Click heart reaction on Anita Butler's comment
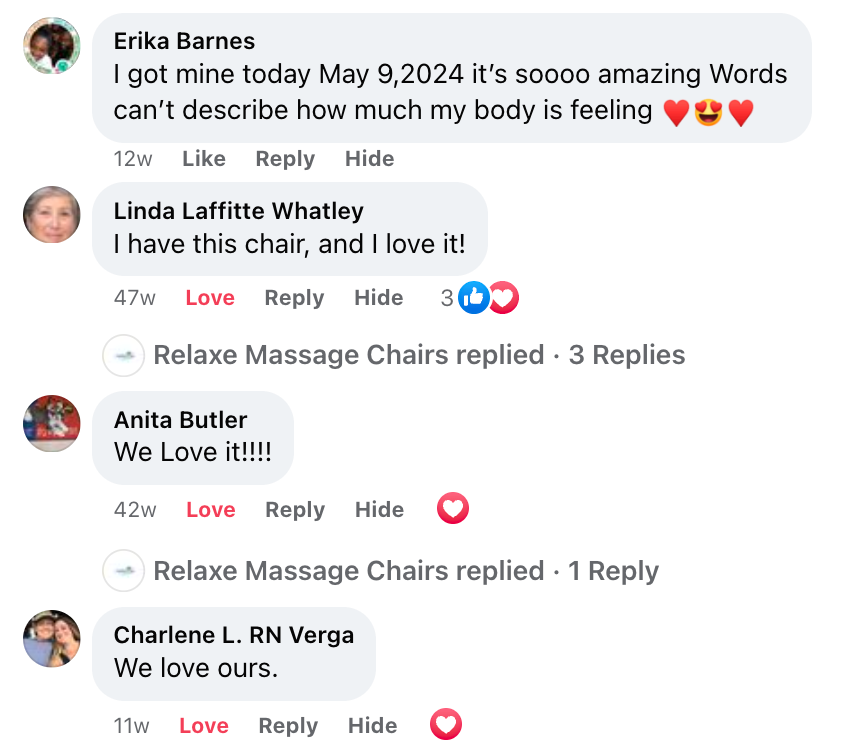The width and height of the screenshot is (868, 754). (x=453, y=509)
